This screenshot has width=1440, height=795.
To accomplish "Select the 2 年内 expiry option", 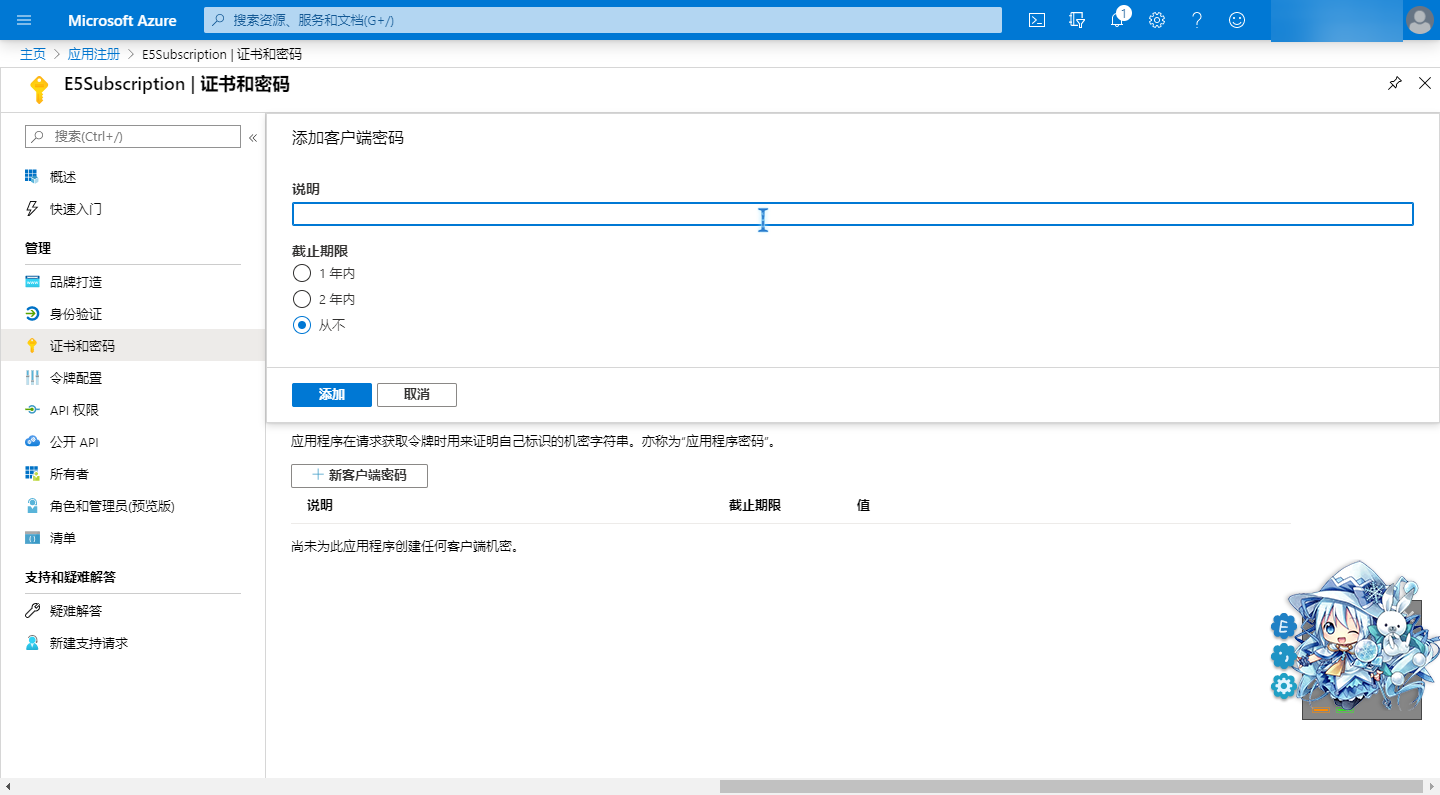I will point(302,299).
